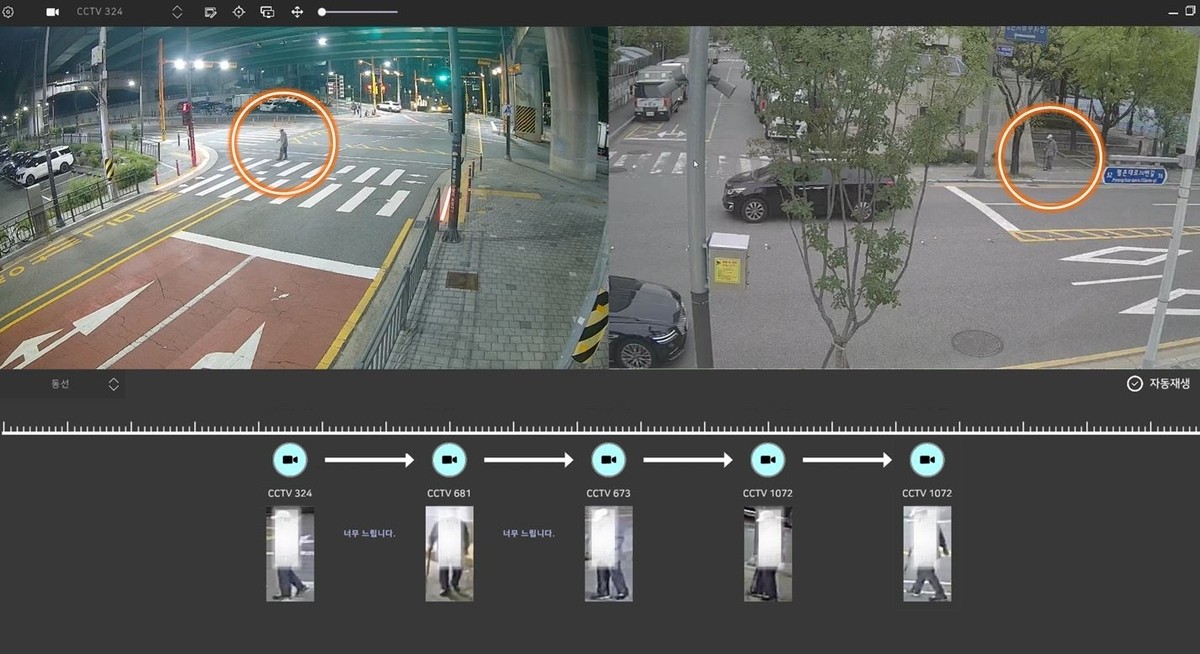
Task: Select the crosshair target tool
Action: point(239,12)
